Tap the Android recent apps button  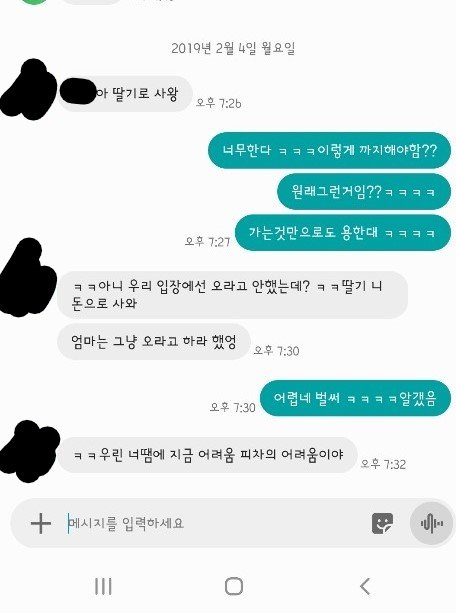pos(103,586)
